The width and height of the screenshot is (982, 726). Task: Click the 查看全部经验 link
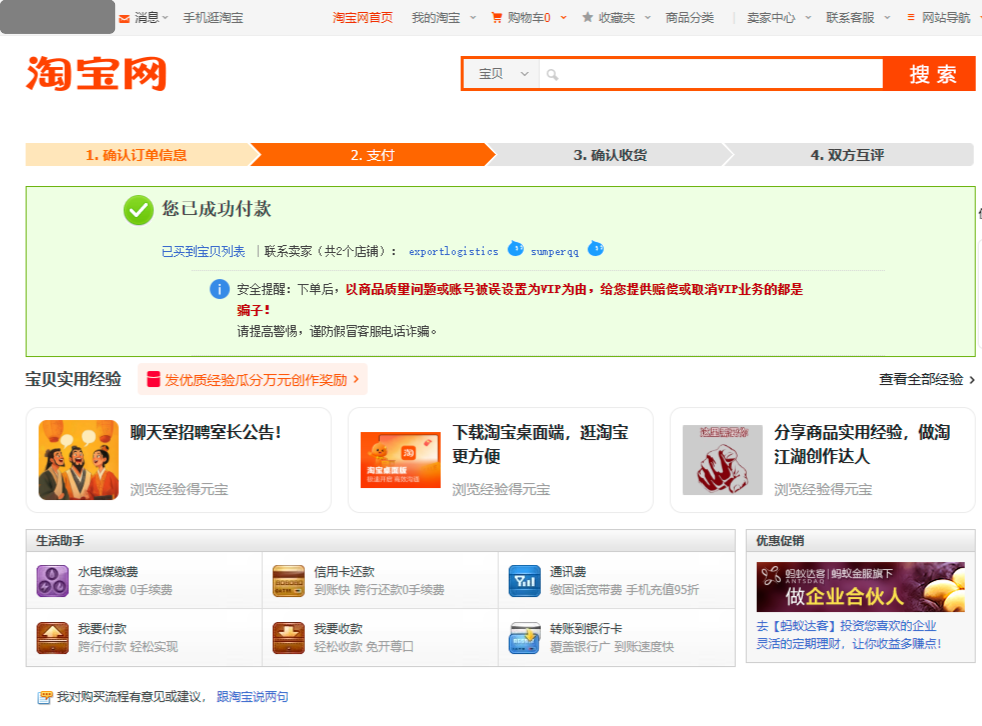coord(926,380)
